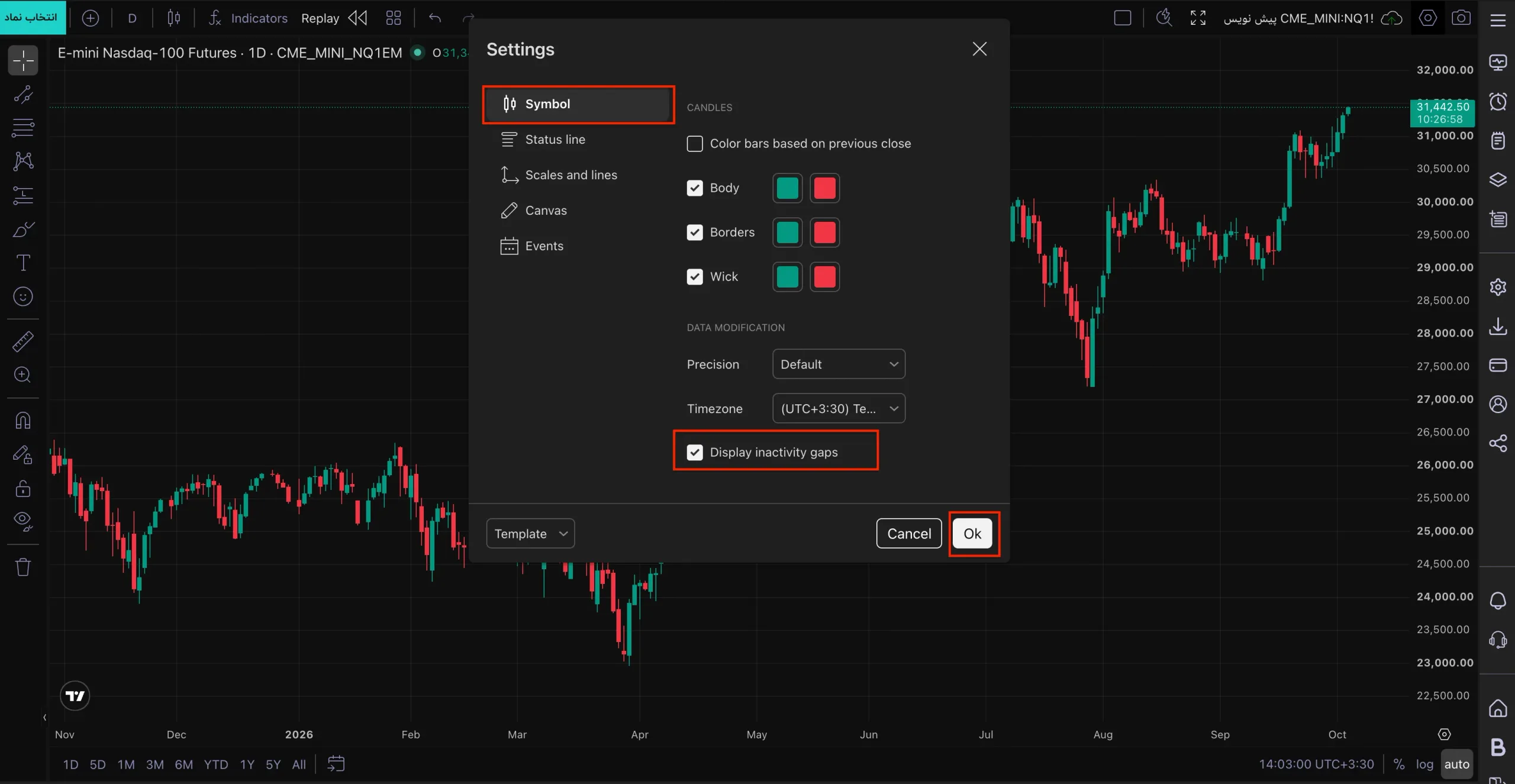The width and height of the screenshot is (1515, 784).
Task: Enter fullscreen chart mode
Action: pos(1198,18)
